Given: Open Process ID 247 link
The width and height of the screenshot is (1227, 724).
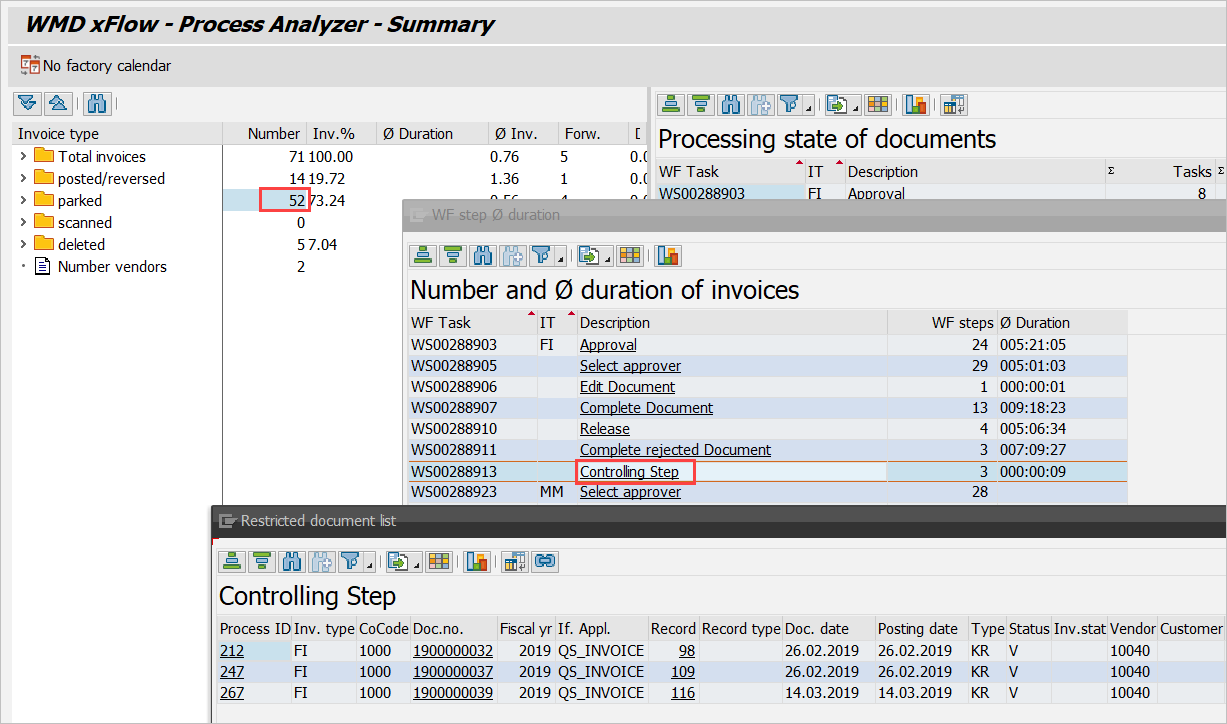Looking at the screenshot, I should pos(232,671).
